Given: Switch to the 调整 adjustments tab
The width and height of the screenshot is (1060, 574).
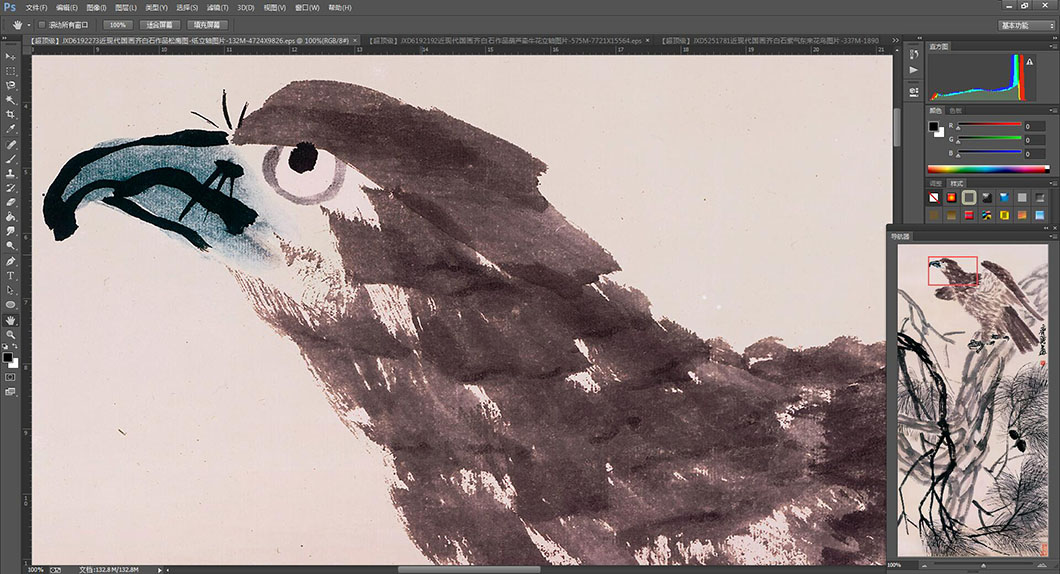Looking at the screenshot, I should pyautogui.click(x=936, y=183).
